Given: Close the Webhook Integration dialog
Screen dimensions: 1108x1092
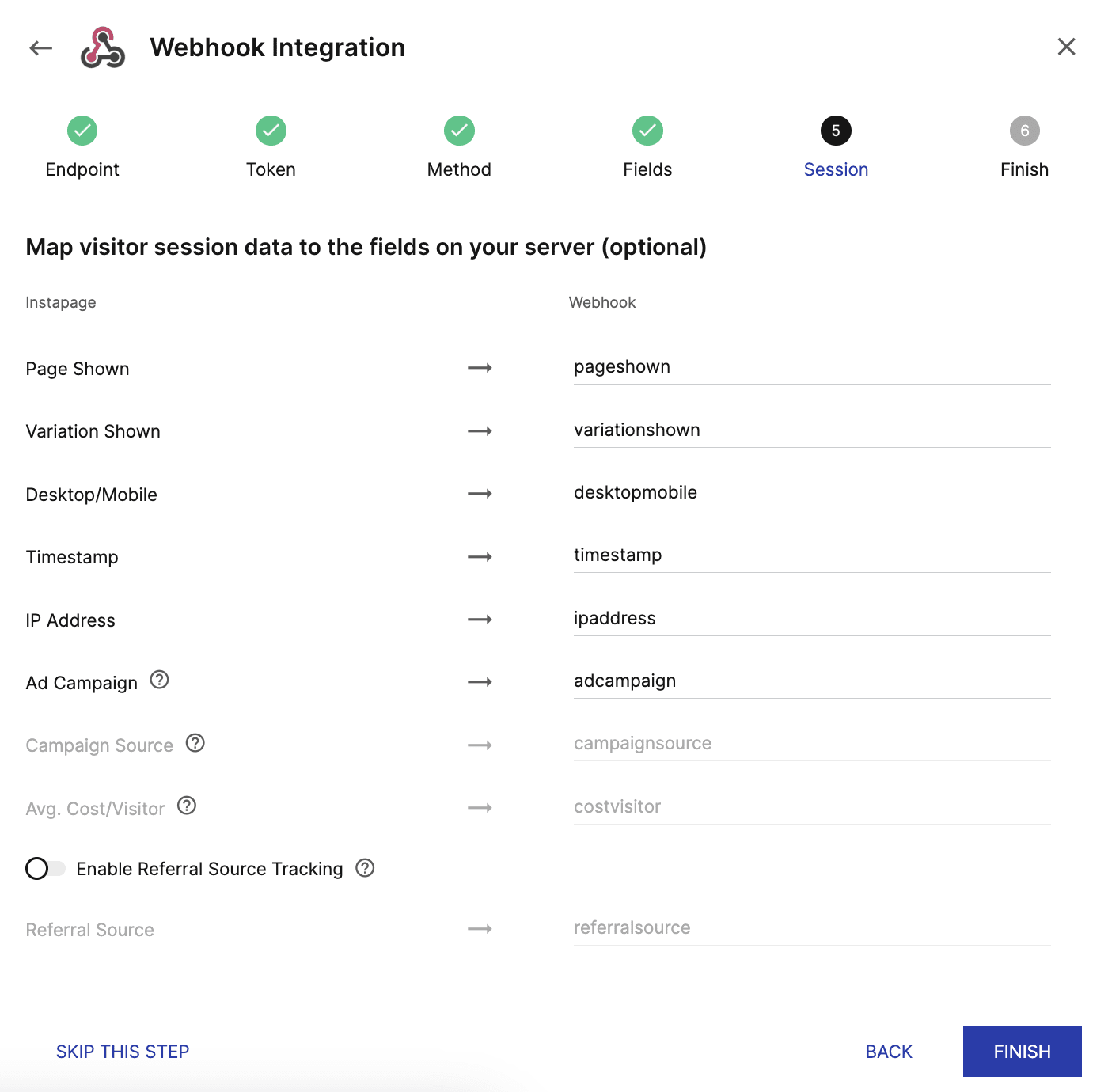Looking at the screenshot, I should coord(1066,47).
